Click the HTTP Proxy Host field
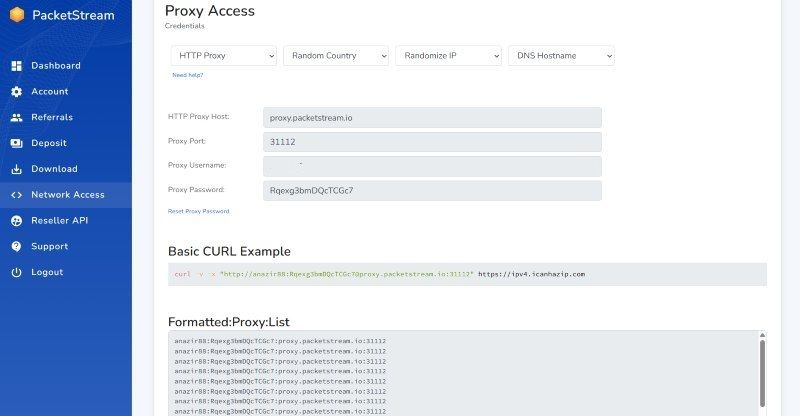Screen dimensions: 800x416 pos(432,118)
